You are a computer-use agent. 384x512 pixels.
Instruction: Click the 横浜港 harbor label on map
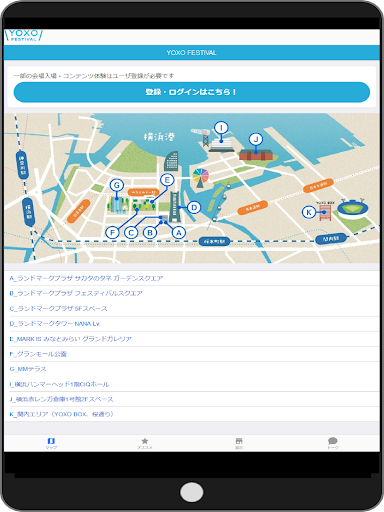[x=159, y=136]
